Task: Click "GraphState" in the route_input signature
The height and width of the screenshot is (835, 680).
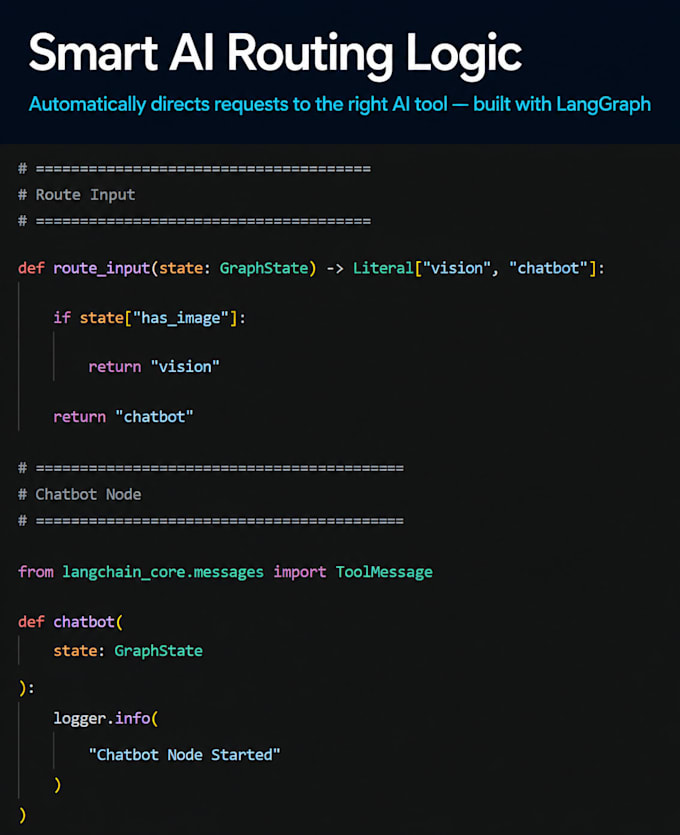Action: 264,268
